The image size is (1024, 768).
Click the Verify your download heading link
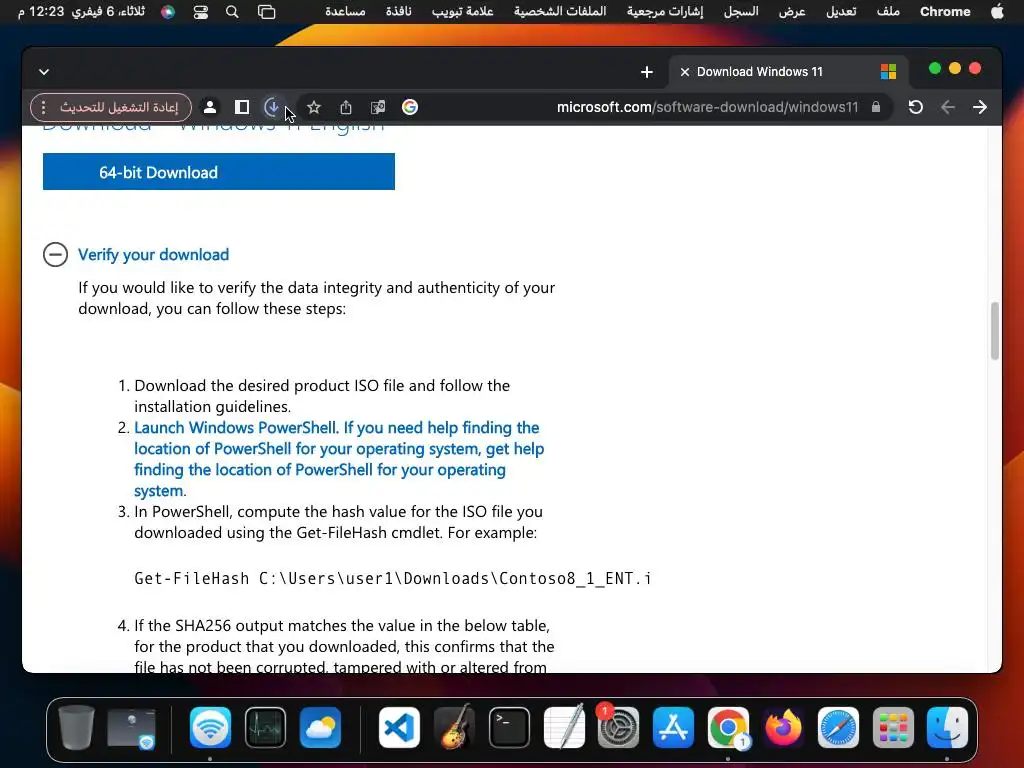click(153, 255)
